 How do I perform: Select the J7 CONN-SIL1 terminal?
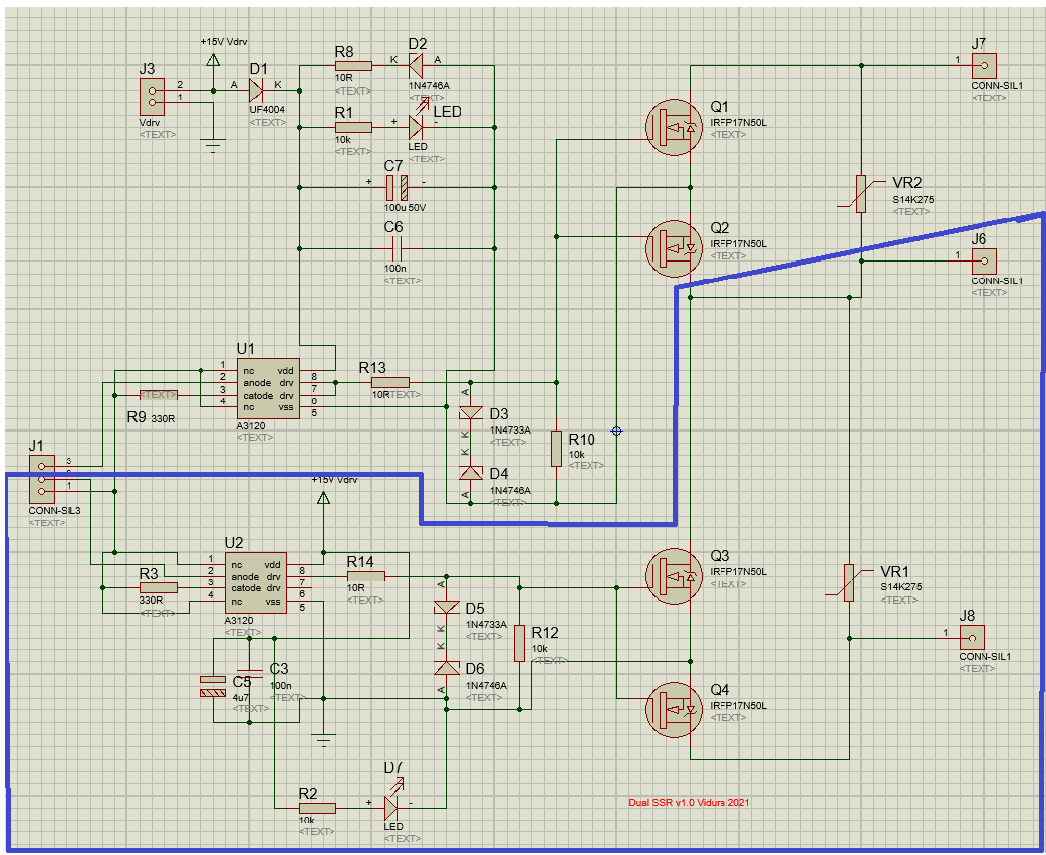(984, 66)
